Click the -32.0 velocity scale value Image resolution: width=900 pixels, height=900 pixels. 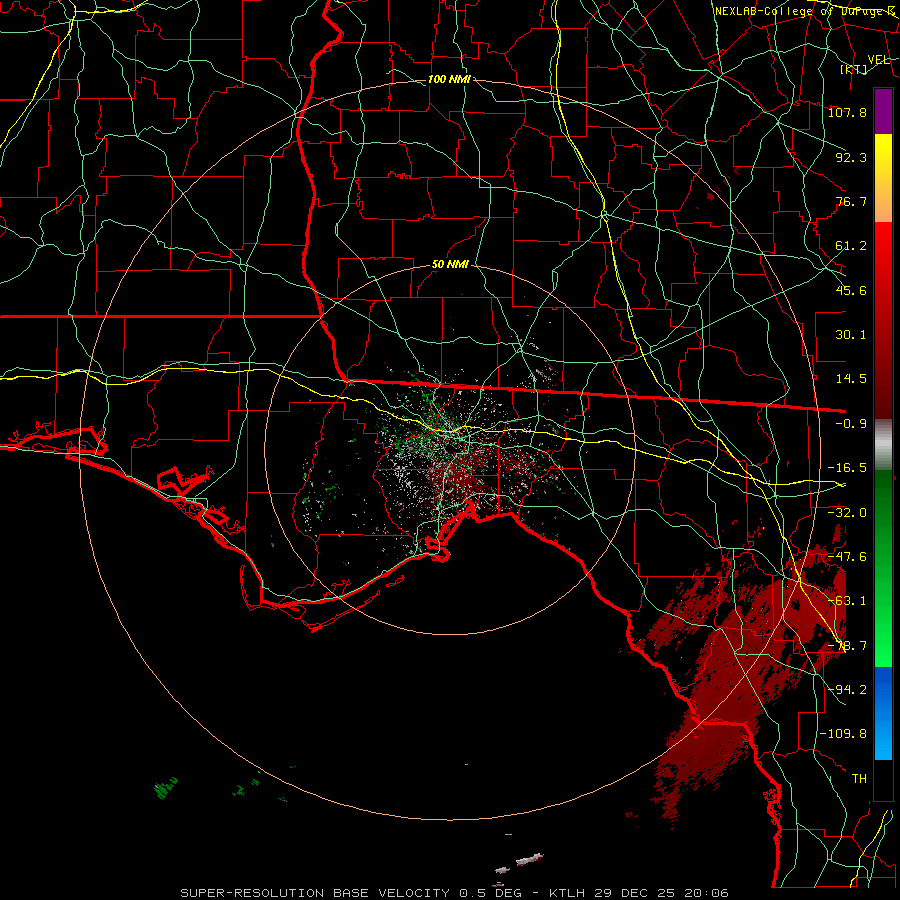[x=847, y=513]
